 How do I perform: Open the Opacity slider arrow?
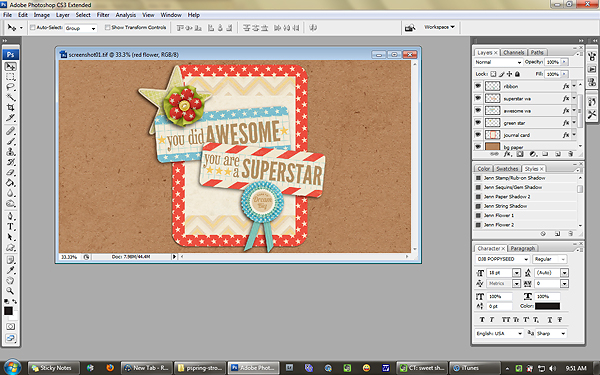564,62
